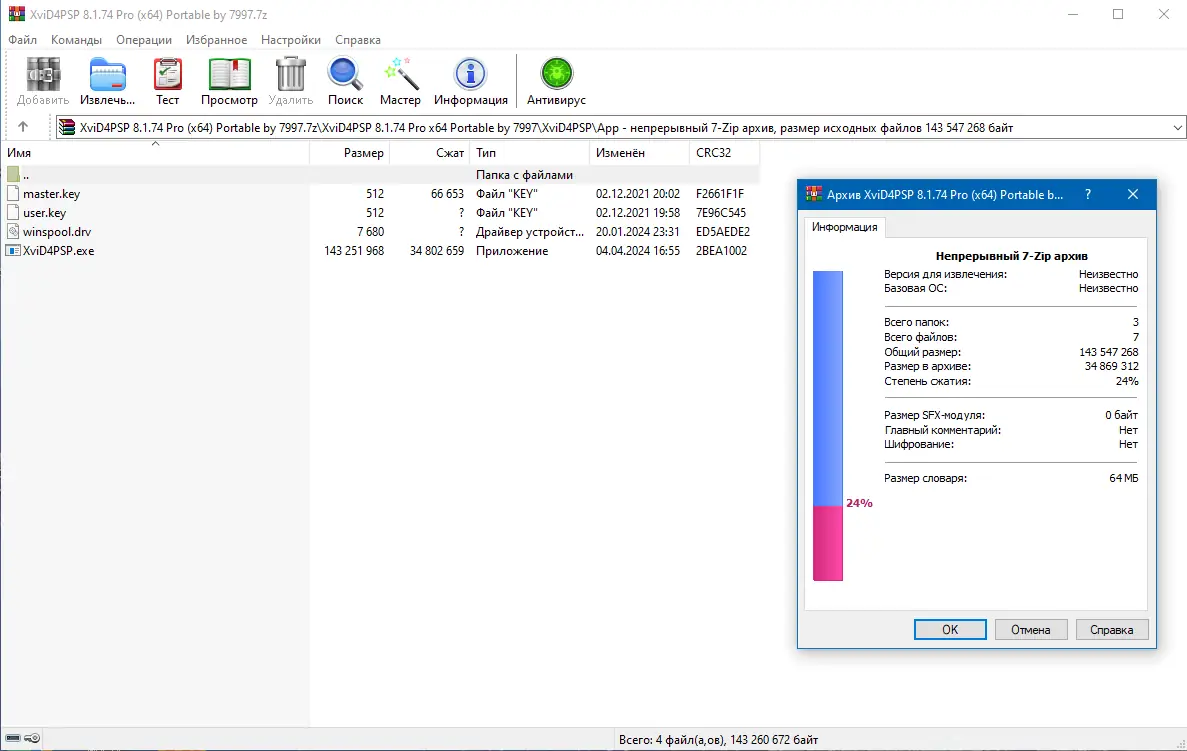Click the Информация toolbar icon
Image resolution: width=1187 pixels, height=751 pixels.
click(x=470, y=75)
